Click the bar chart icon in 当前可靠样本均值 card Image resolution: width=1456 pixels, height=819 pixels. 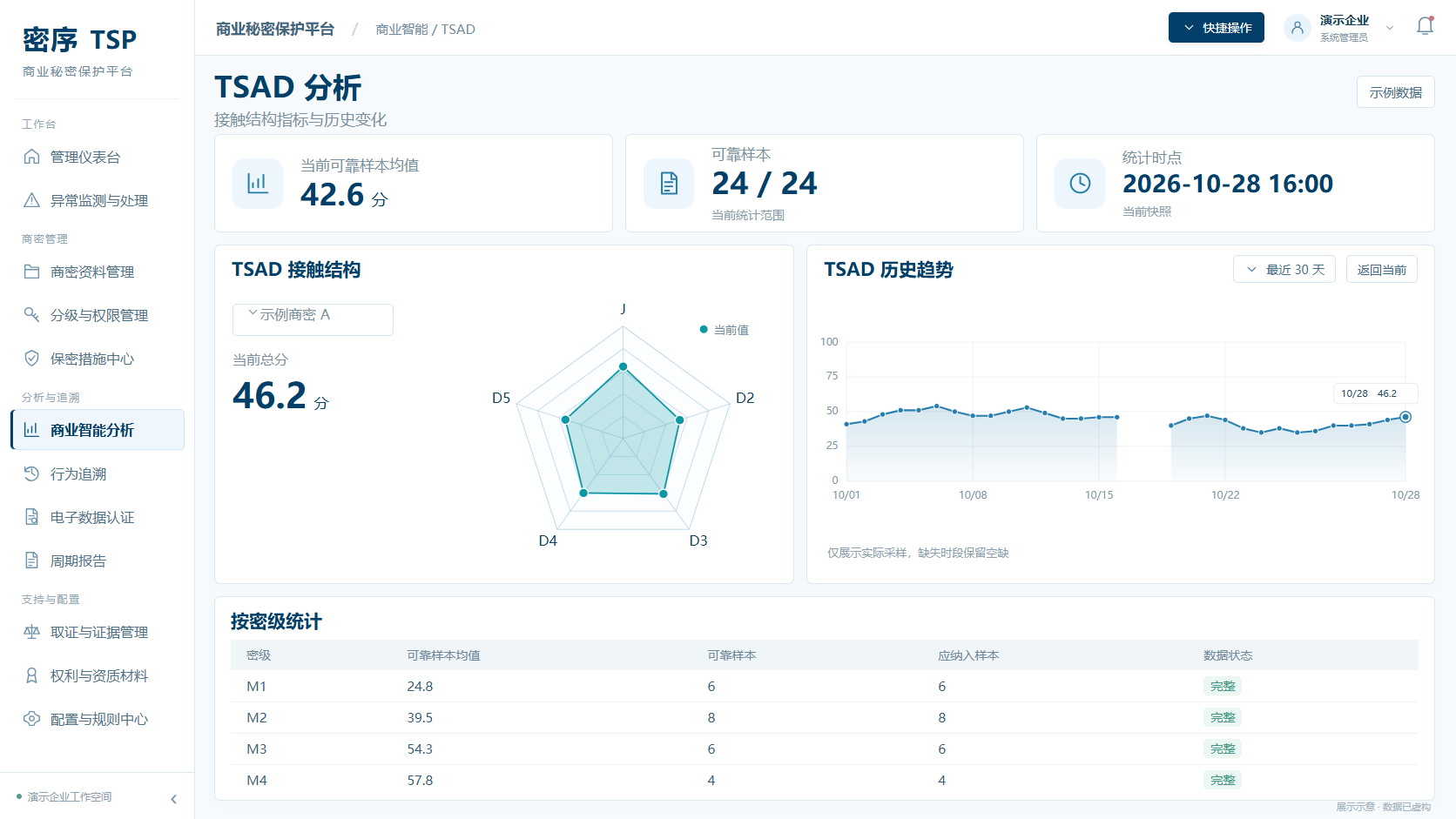coord(258,183)
